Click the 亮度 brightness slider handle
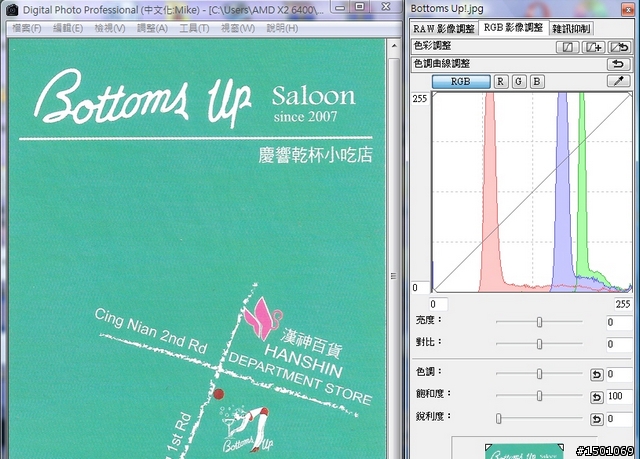The height and width of the screenshot is (459, 640). 539,322
